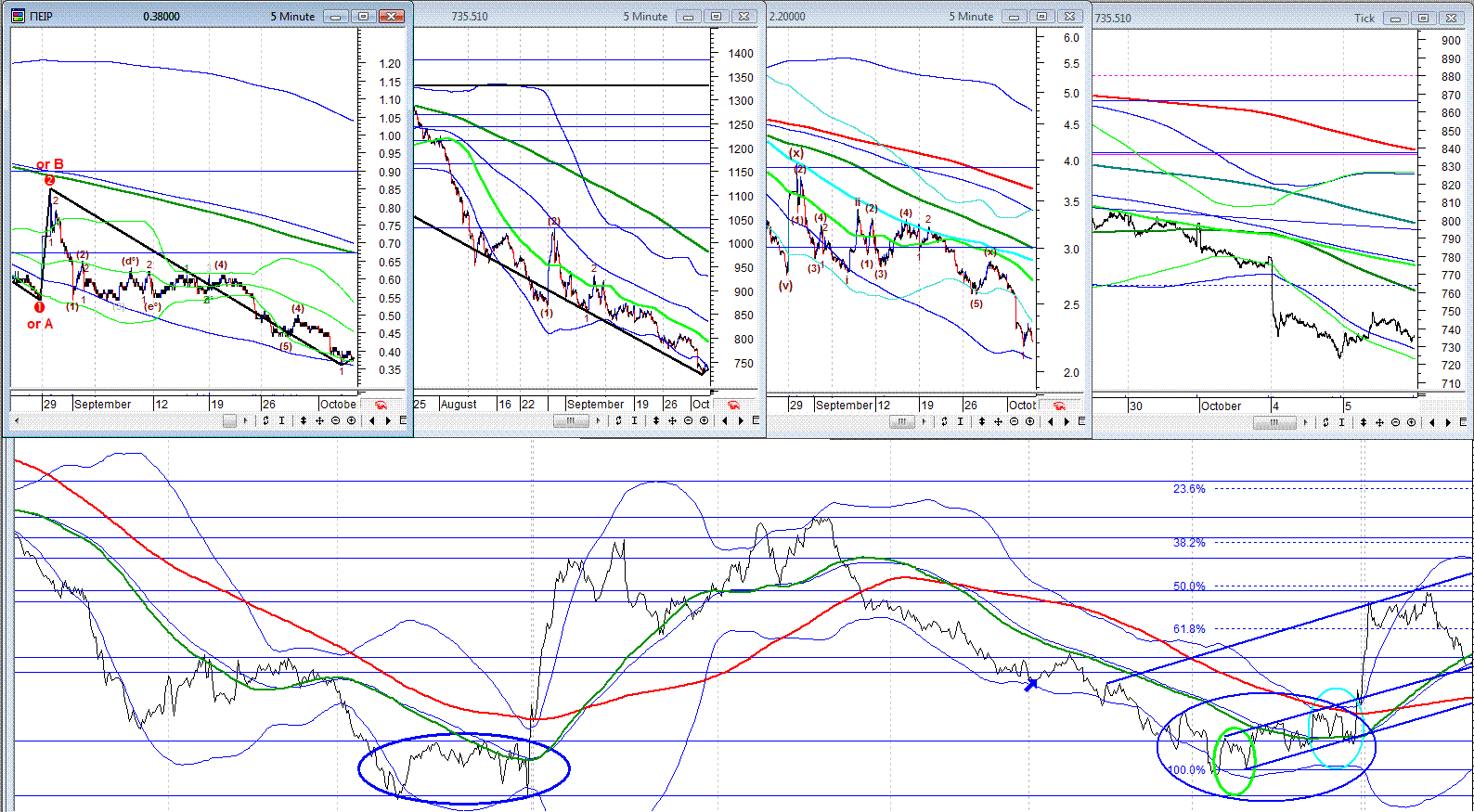Click the 61.8% Fibonacci label
1474x812 pixels.
[x=1189, y=628]
